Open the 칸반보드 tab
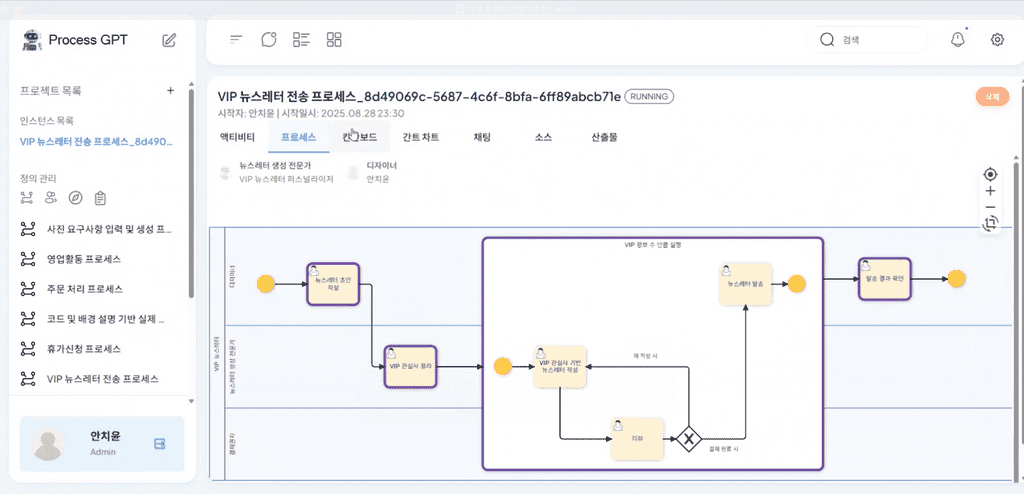 tap(360, 137)
